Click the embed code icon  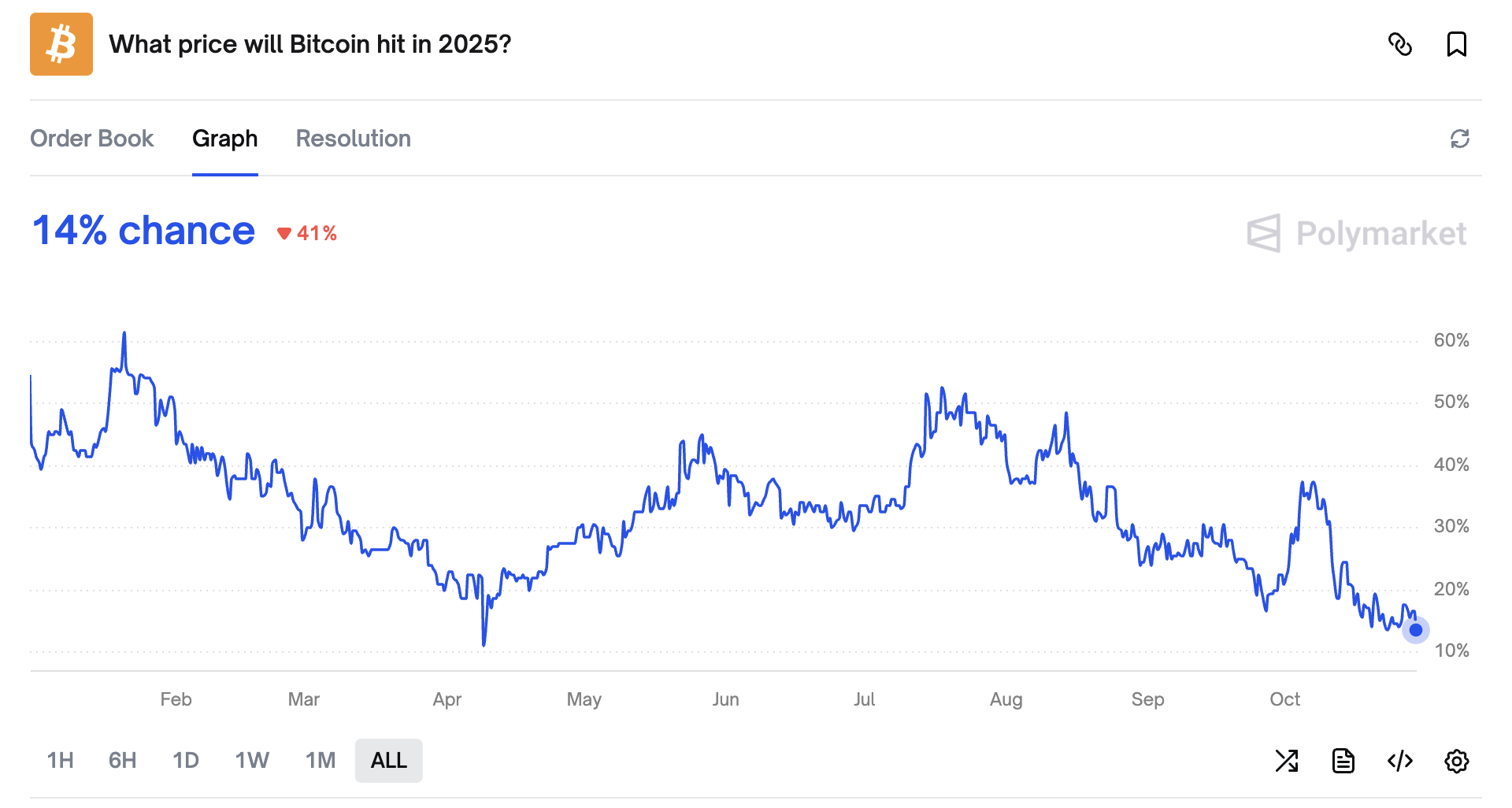coord(1400,761)
